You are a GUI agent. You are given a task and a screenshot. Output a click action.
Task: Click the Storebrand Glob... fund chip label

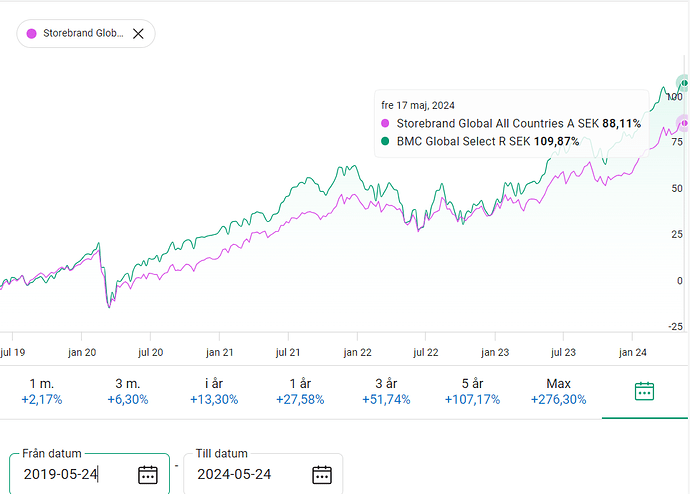pyautogui.click(x=83, y=33)
